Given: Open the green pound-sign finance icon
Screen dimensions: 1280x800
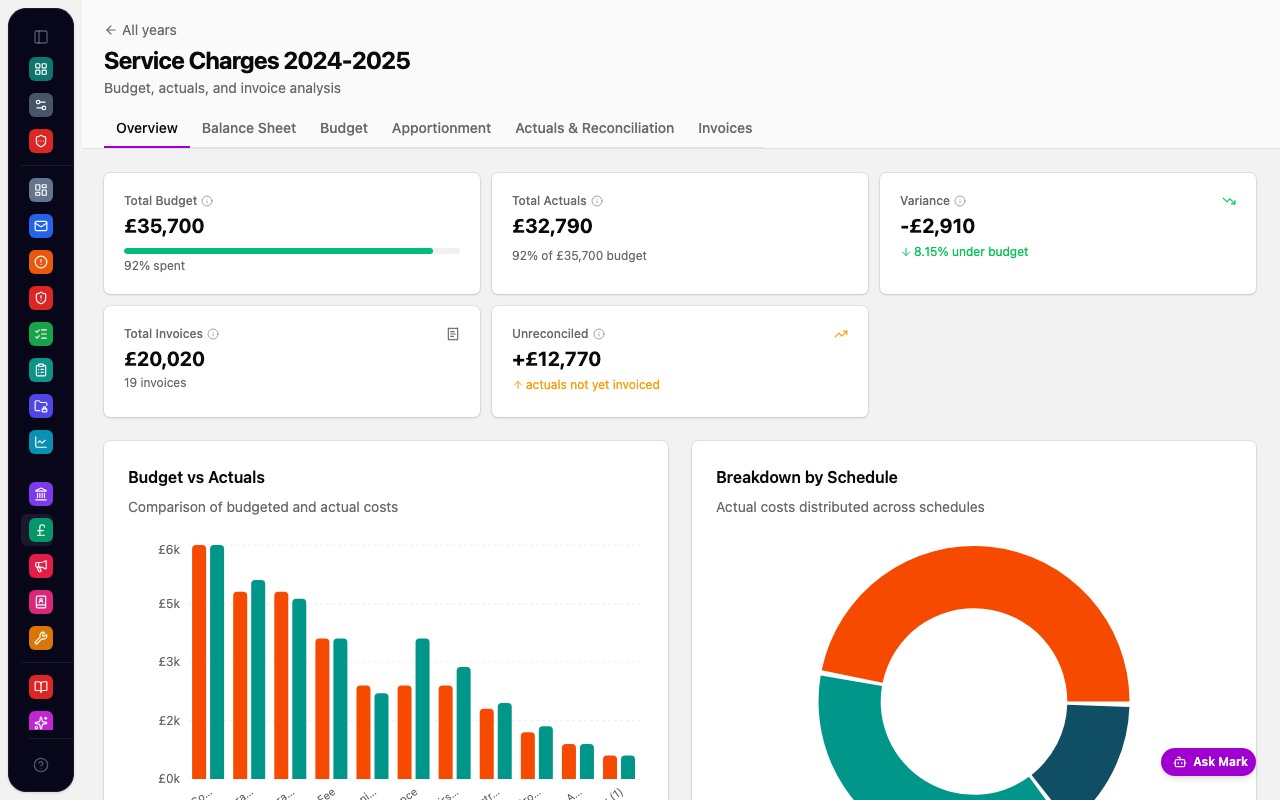Looking at the screenshot, I should pyautogui.click(x=41, y=530).
